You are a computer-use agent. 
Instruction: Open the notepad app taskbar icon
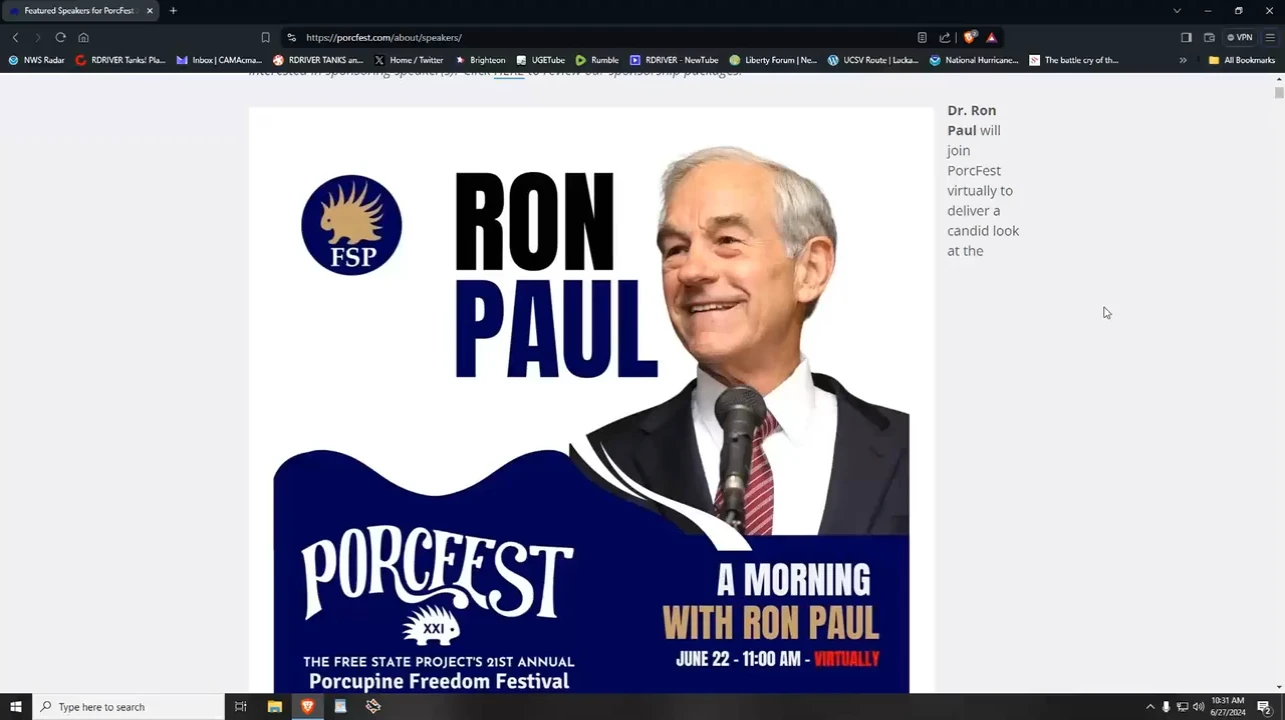click(x=340, y=707)
